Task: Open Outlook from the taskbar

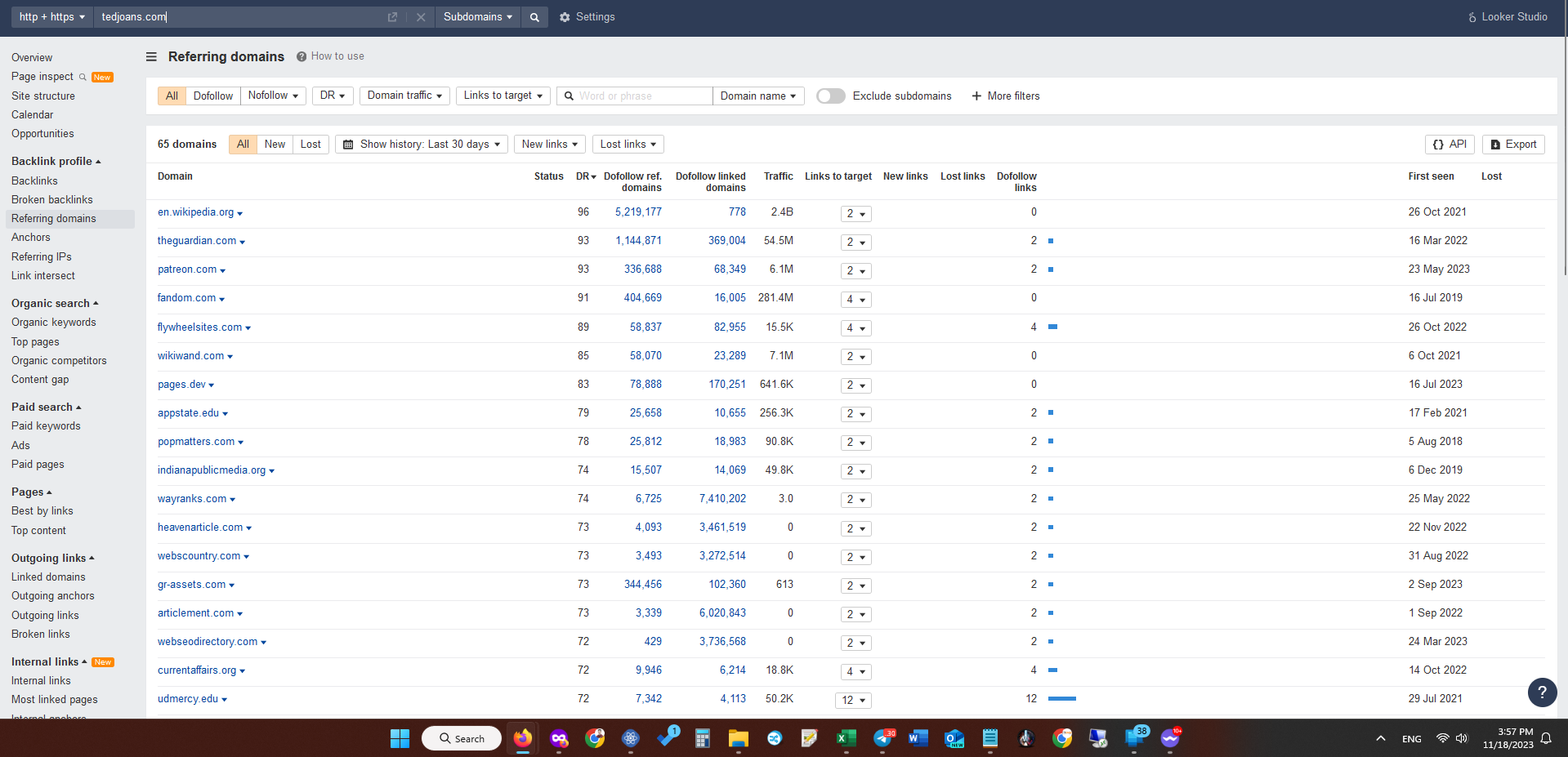Action: point(954,738)
